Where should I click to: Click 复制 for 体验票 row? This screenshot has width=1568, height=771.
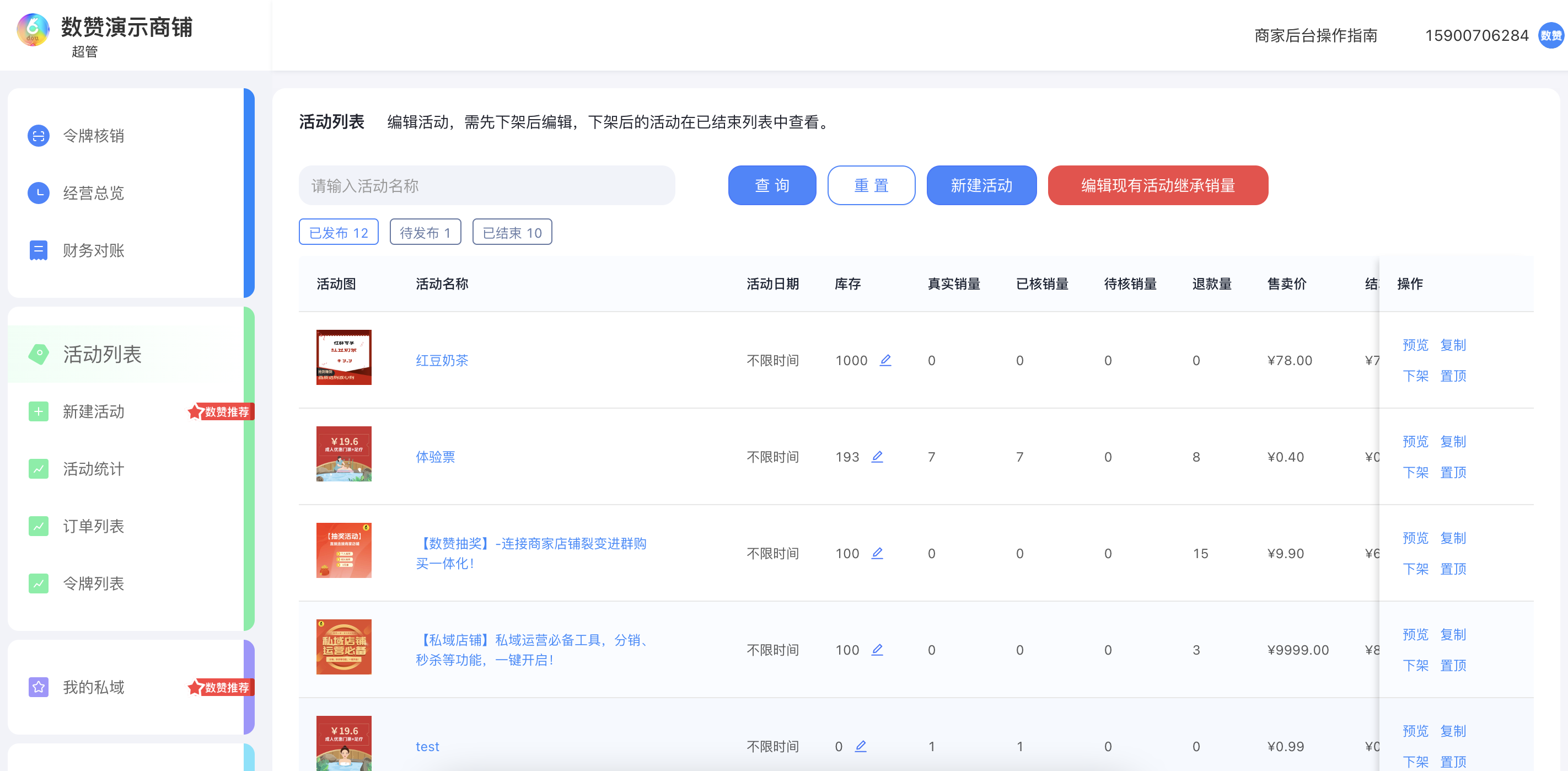point(1453,441)
